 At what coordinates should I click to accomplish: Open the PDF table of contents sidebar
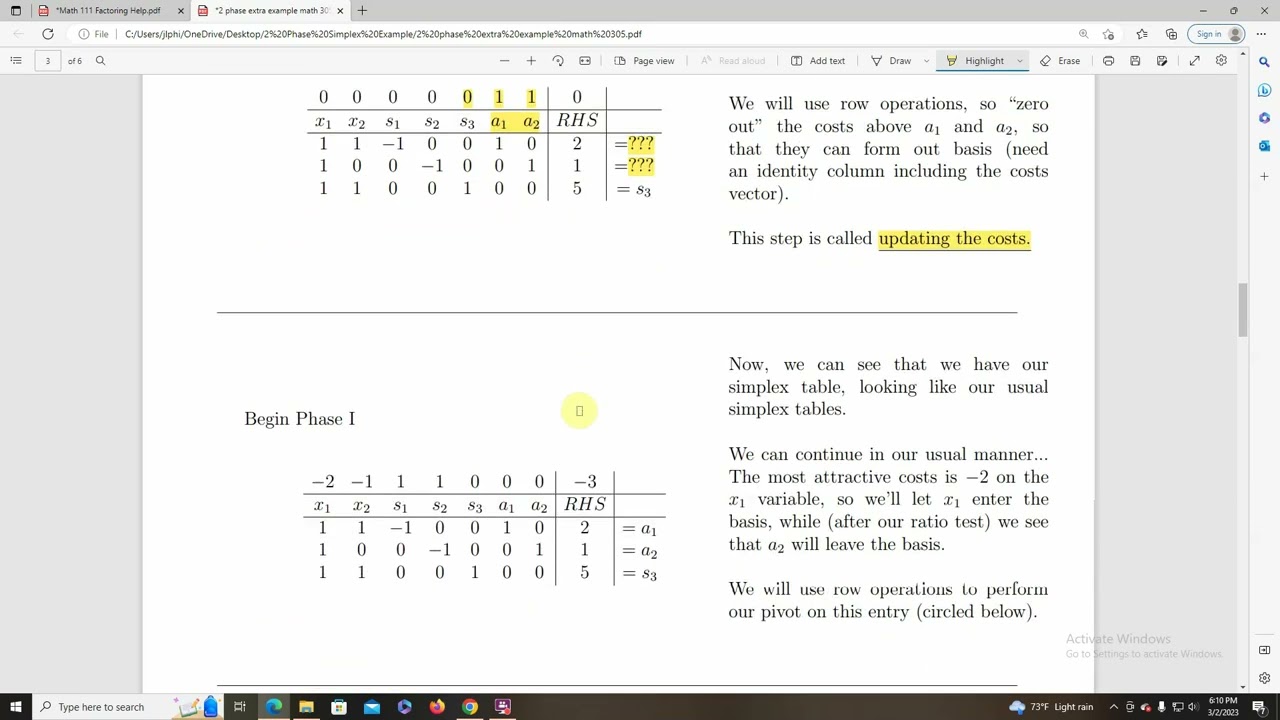(16, 61)
